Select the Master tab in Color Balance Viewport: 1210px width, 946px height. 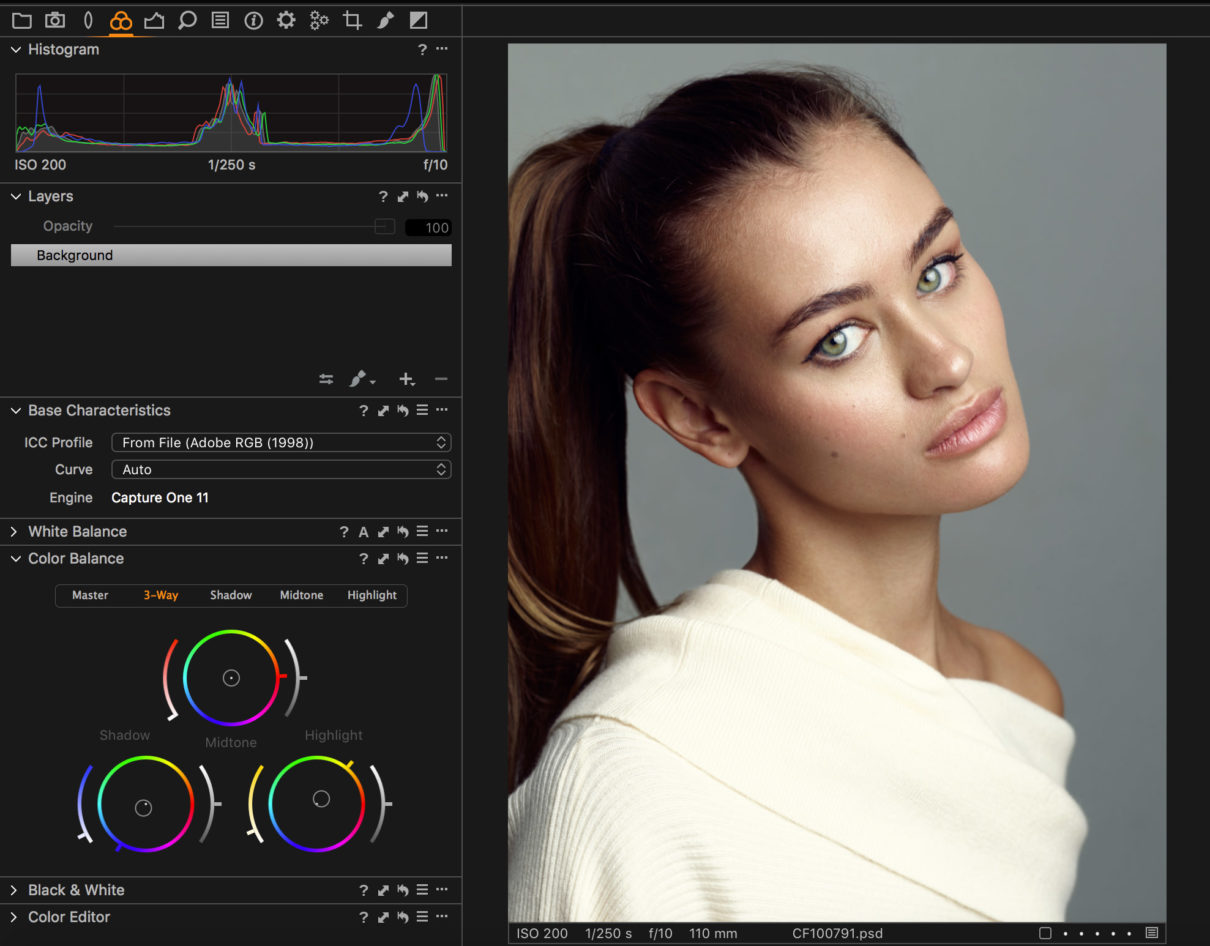click(89, 595)
